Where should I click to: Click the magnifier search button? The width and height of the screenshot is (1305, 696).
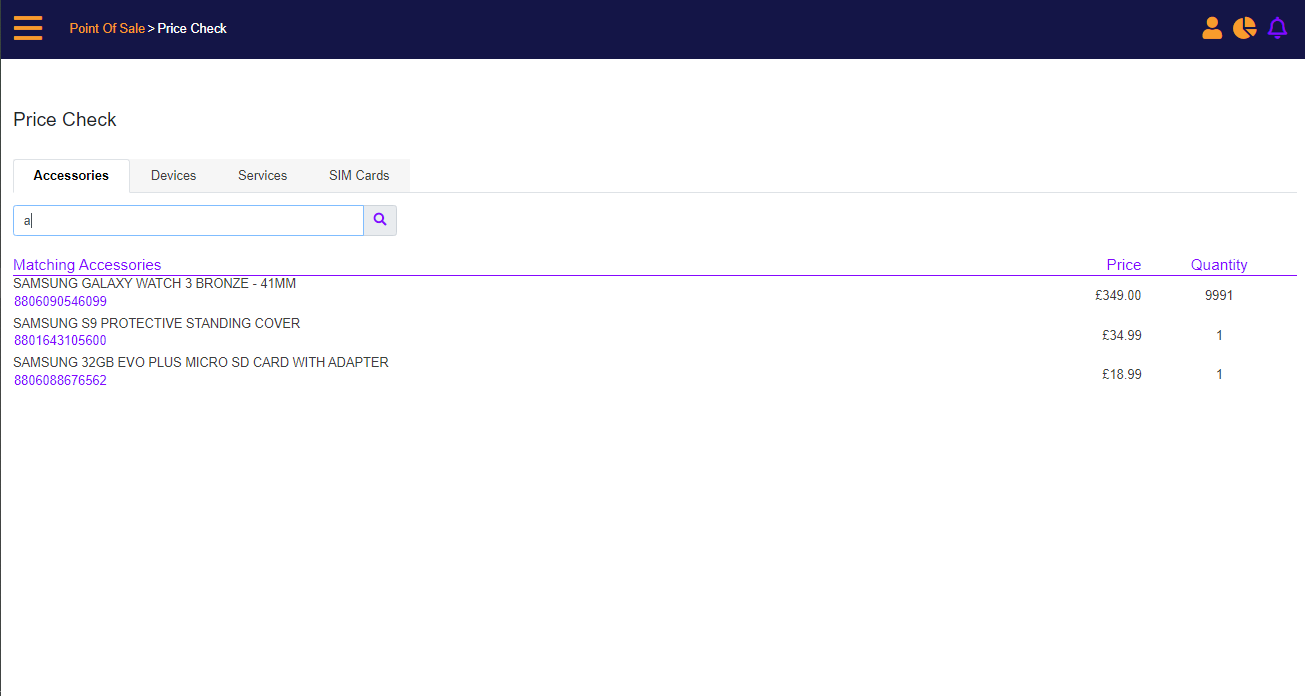pos(380,220)
